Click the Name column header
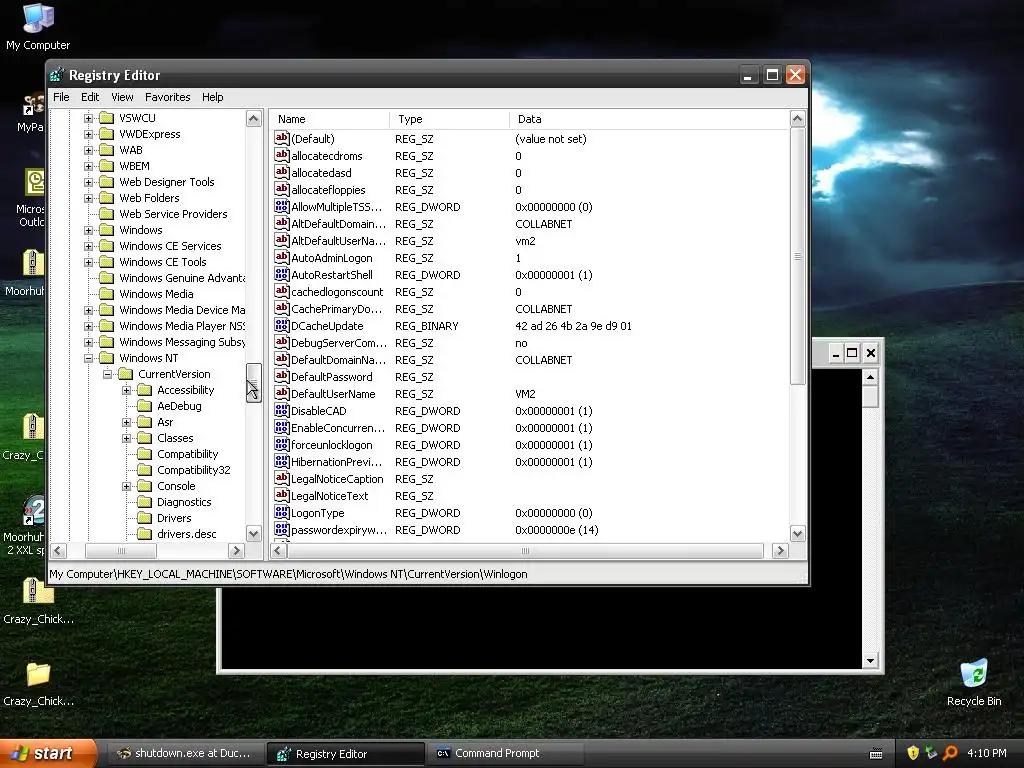This screenshot has height=768, width=1024. tap(330, 119)
